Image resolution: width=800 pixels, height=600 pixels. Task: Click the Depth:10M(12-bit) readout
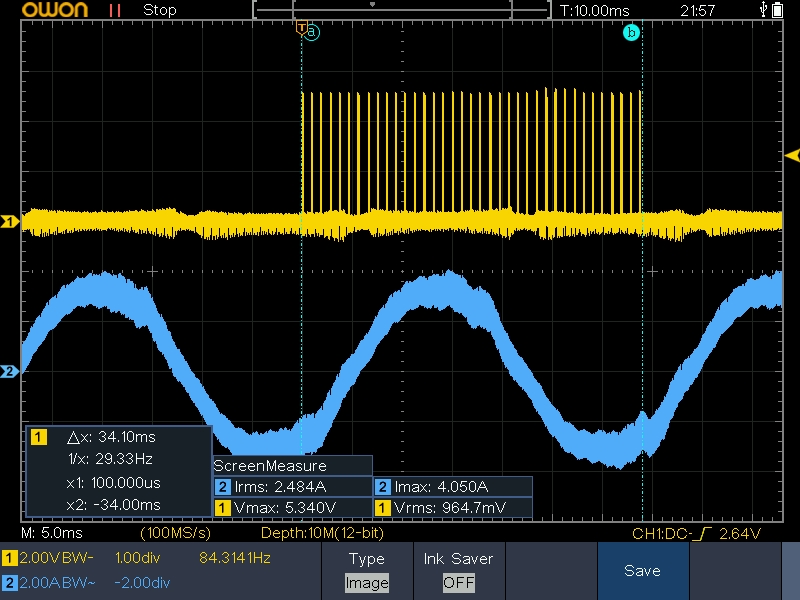[322, 533]
